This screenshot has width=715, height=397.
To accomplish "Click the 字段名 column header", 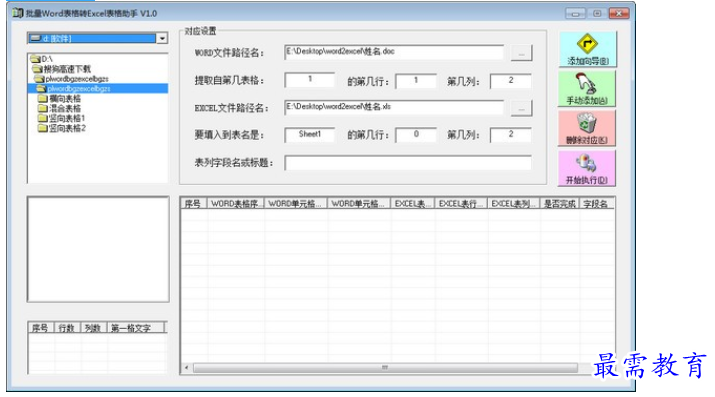I will coord(596,204).
